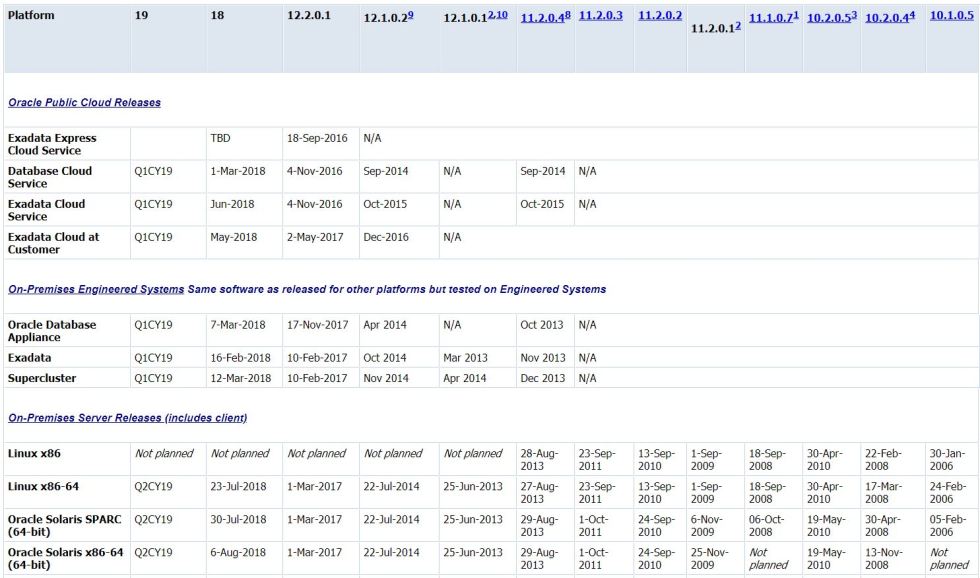
Task: Open the Oracle Public Cloud Releases link
Action: (84, 102)
